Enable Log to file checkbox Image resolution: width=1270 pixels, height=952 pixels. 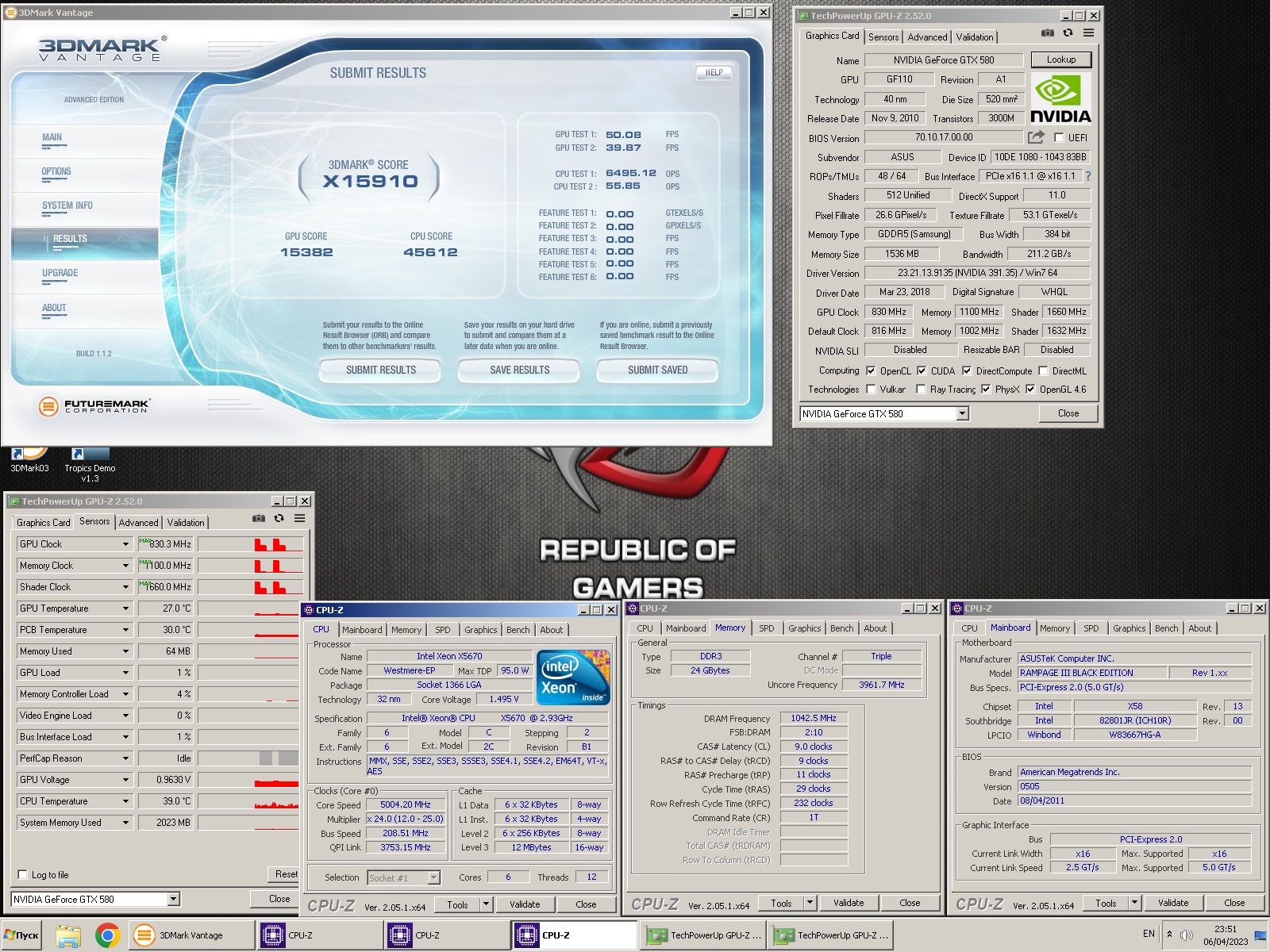click(22, 874)
